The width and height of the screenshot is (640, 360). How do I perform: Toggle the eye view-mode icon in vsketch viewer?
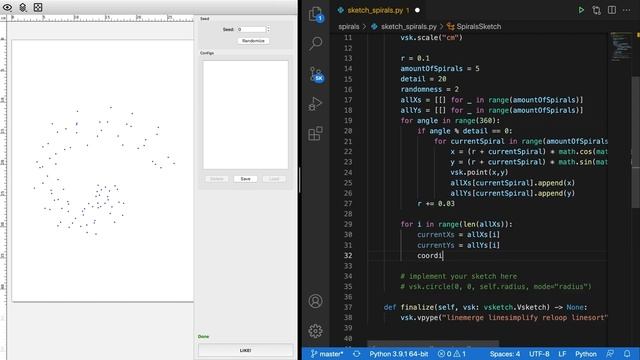click(x=7, y=7)
